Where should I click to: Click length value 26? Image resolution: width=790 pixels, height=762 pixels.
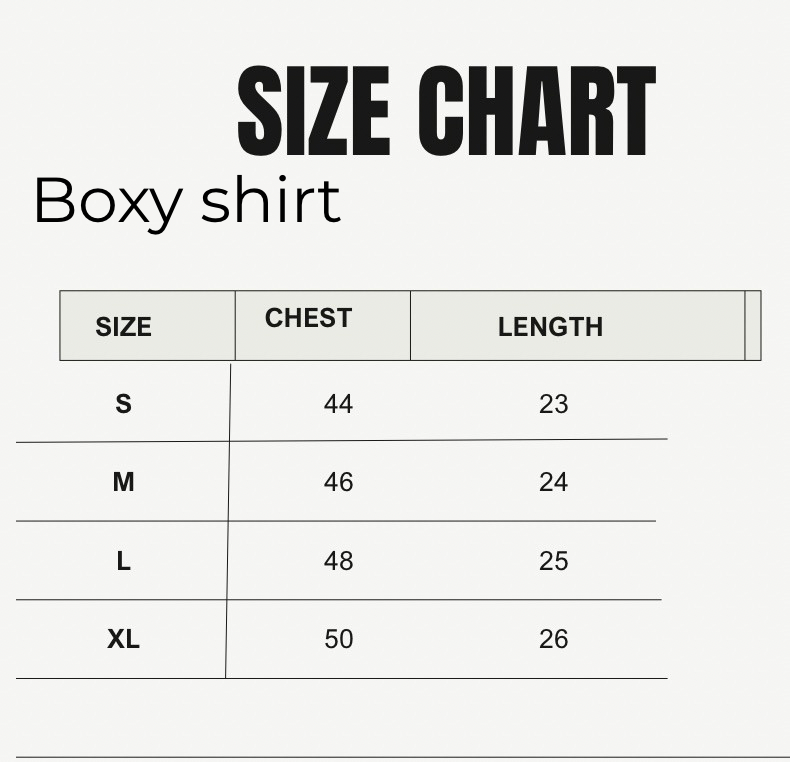[x=553, y=639]
